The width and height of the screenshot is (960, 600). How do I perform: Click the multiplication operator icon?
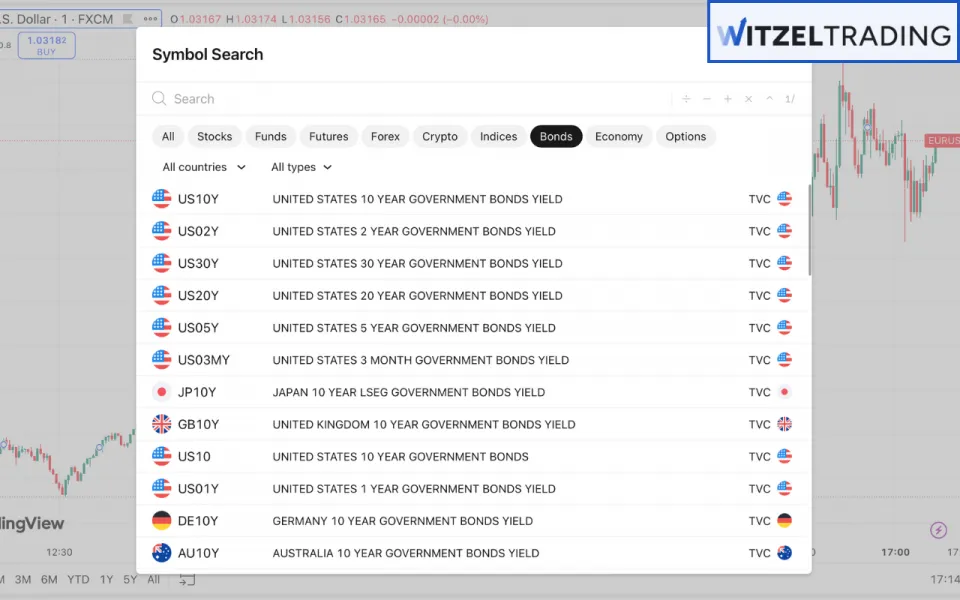pyautogui.click(x=749, y=99)
